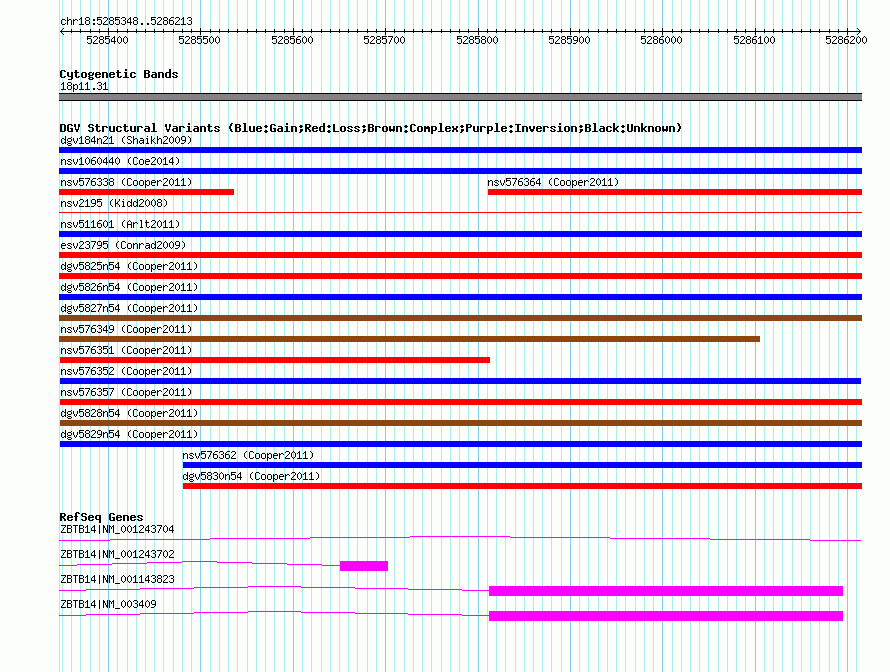Click the nsv576338 (Cooper2011) red loss bar
Screen dimensions: 890x672
click(146, 192)
